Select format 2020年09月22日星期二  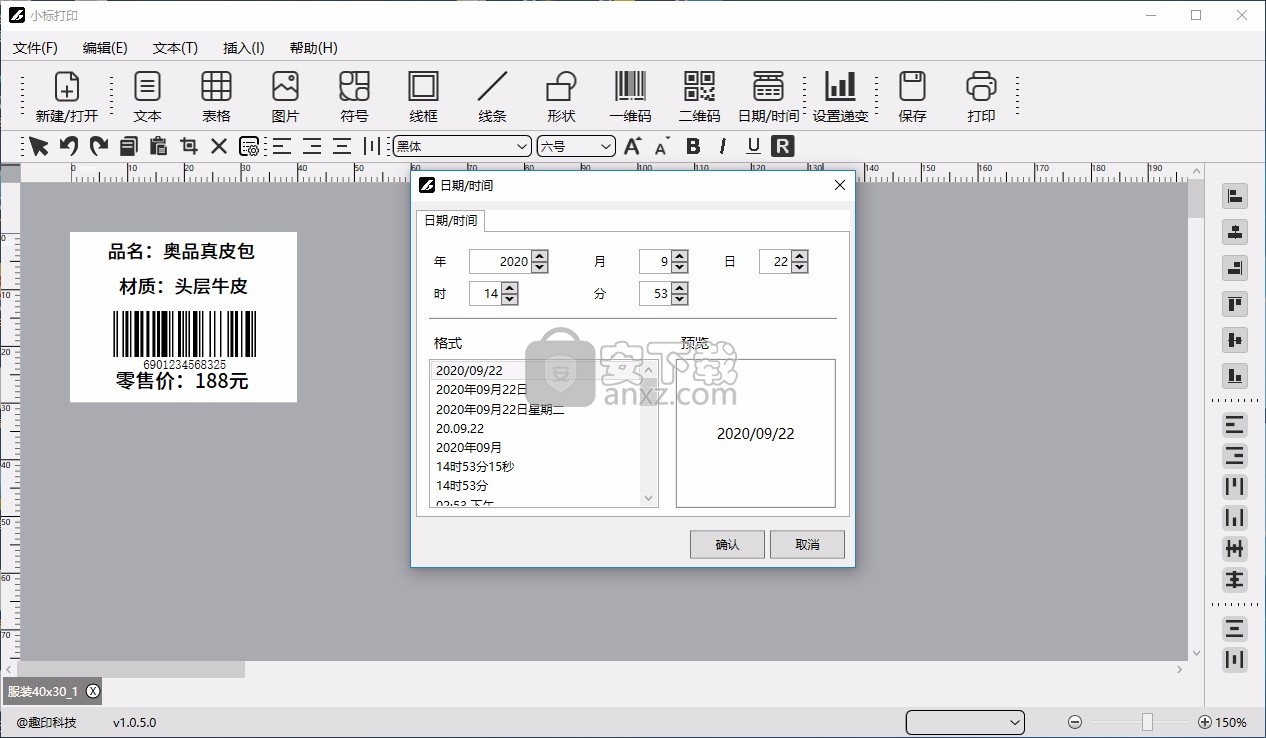(x=501, y=409)
